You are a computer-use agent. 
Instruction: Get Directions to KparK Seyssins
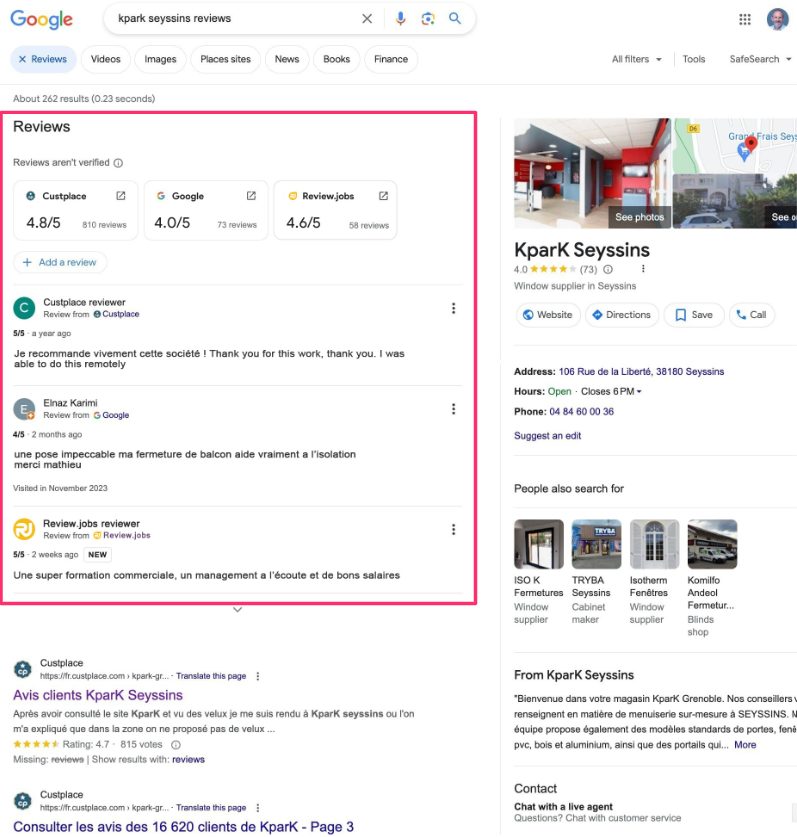click(x=622, y=315)
